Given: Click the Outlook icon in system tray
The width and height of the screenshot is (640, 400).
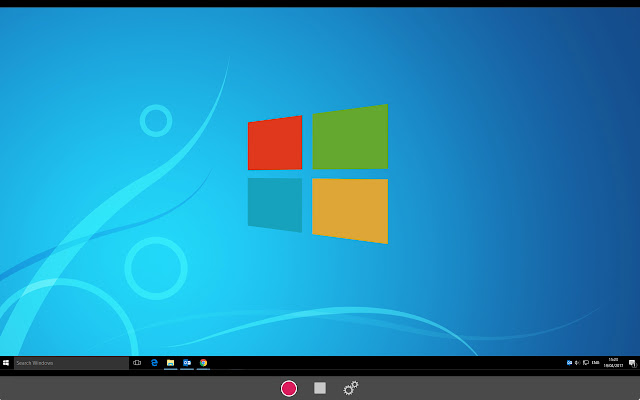Looking at the screenshot, I should tap(569, 363).
